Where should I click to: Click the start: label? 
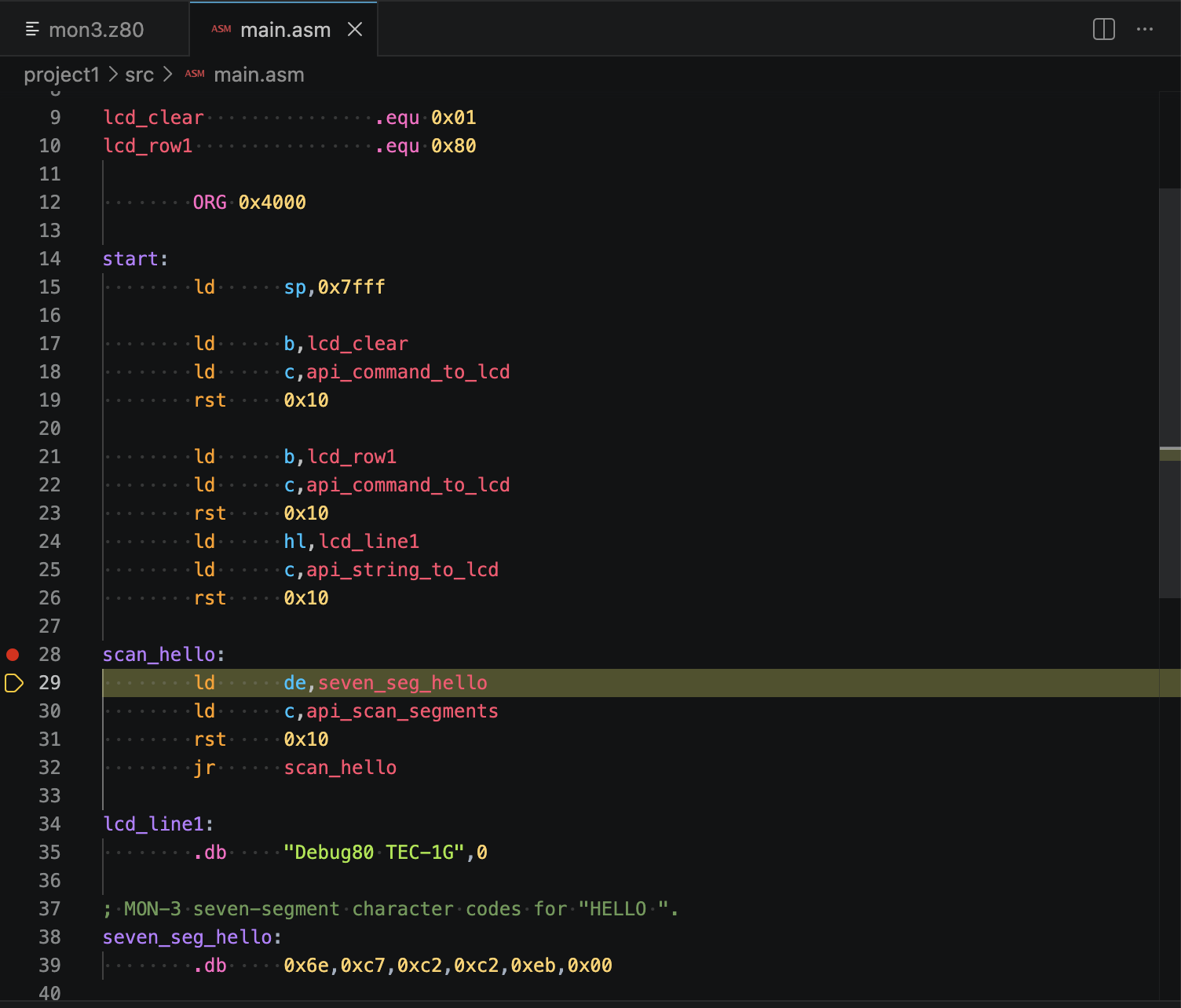(x=135, y=259)
